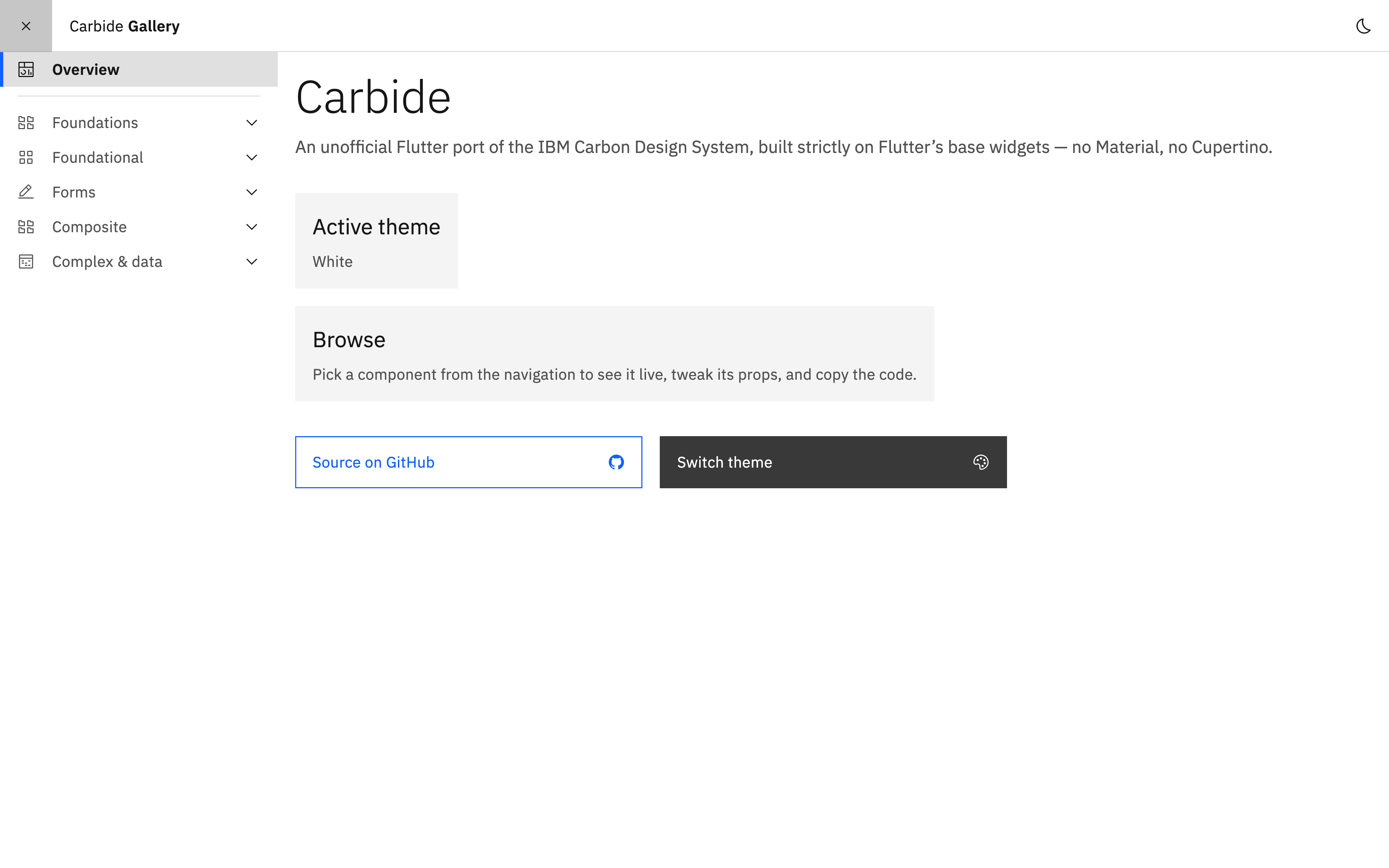Click the color palette icon
The image size is (1389, 868).
click(981, 462)
